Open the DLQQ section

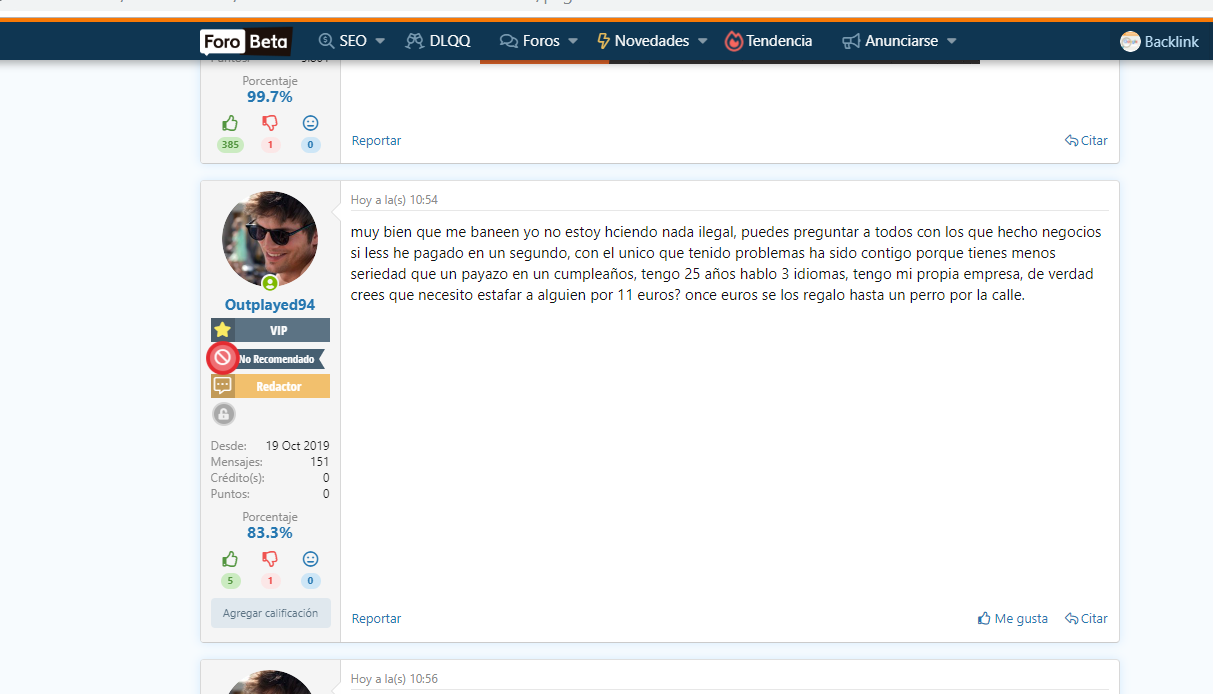[x=450, y=41]
